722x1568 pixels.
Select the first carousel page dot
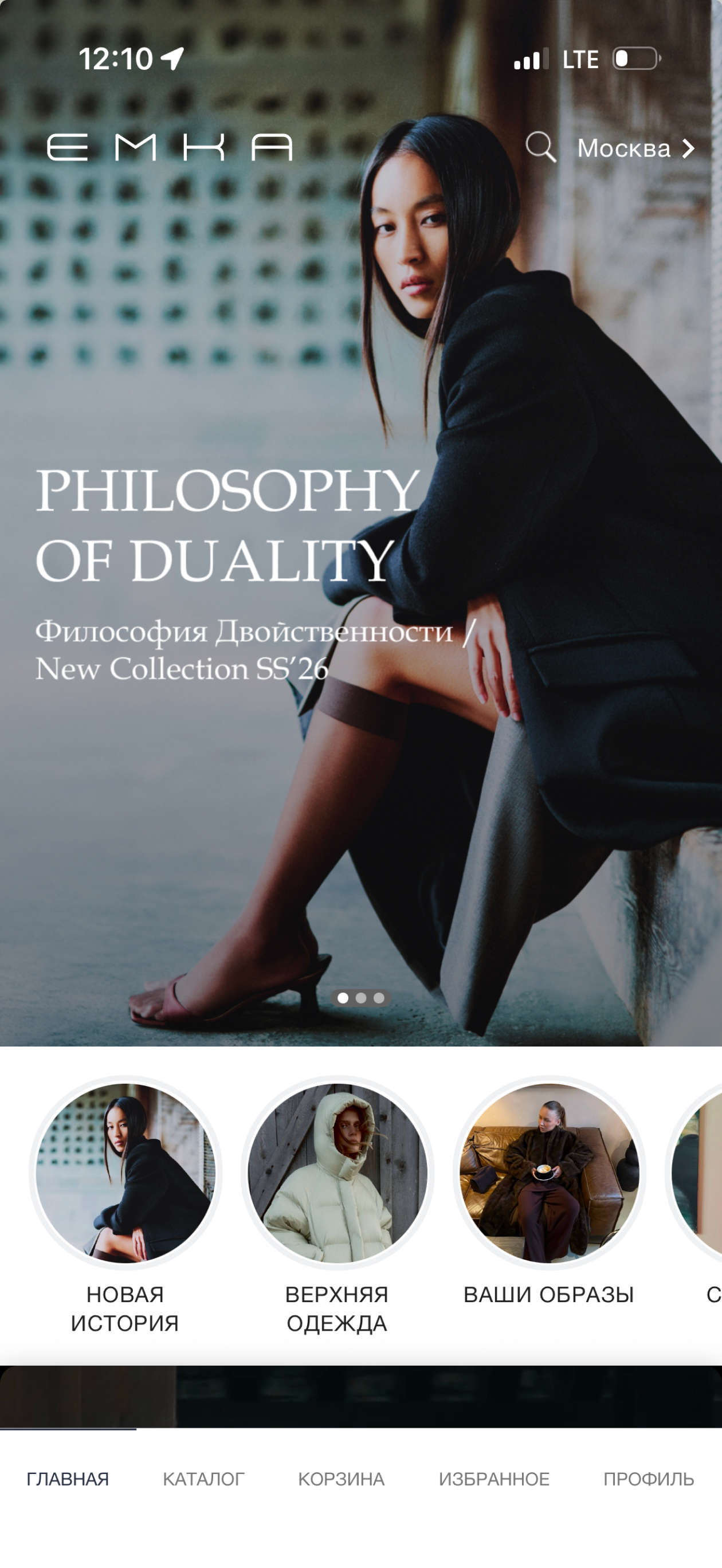pyautogui.click(x=343, y=998)
